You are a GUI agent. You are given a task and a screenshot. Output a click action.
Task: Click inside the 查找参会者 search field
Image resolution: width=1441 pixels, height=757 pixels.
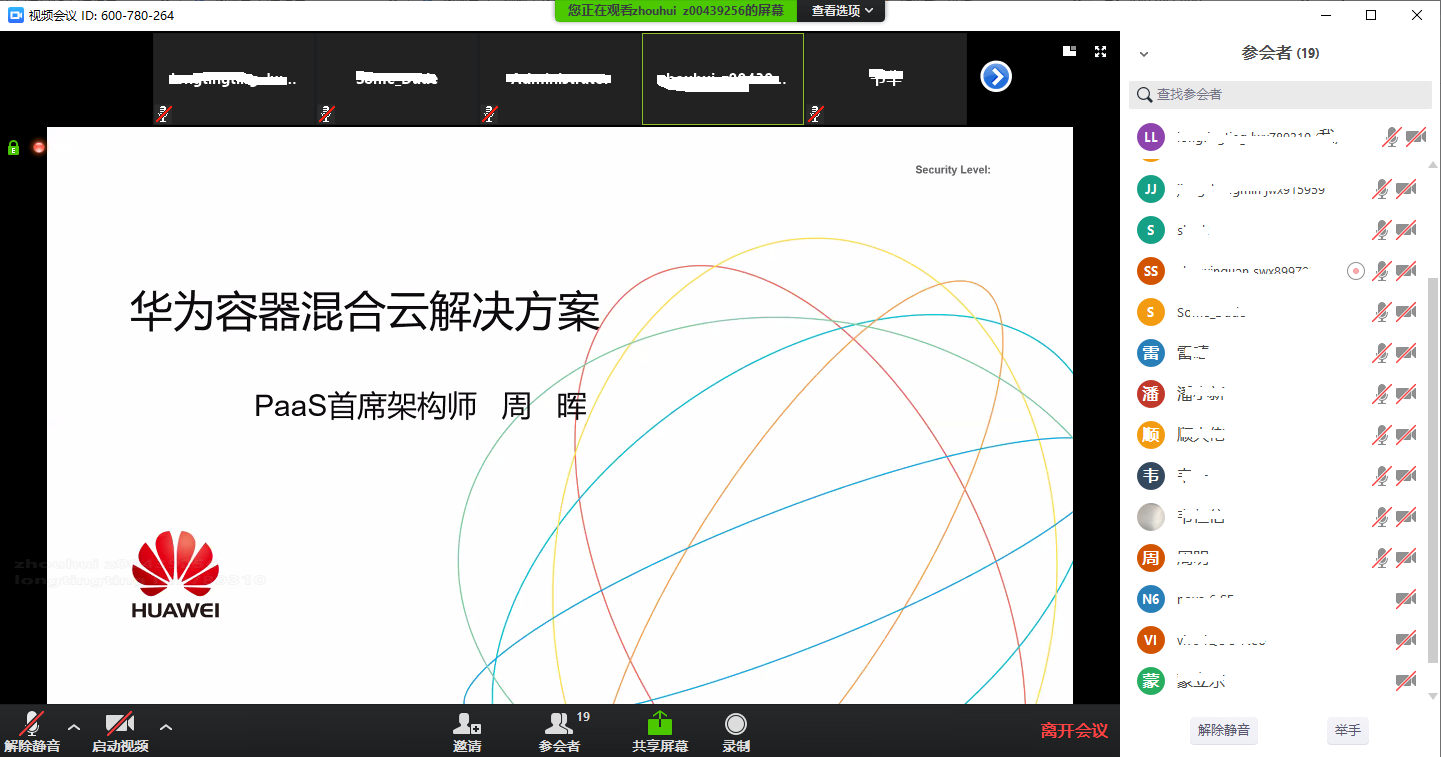(x=1281, y=95)
